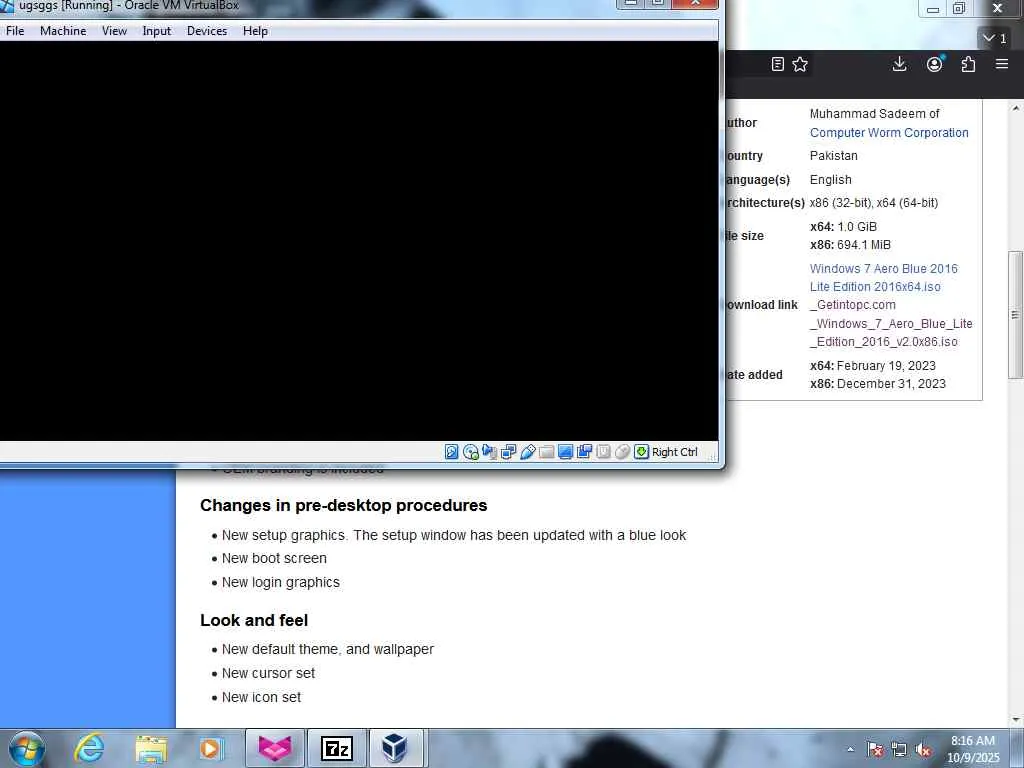
Task: Click the Right Ctrl host key label
Action: pyautogui.click(x=675, y=452)
